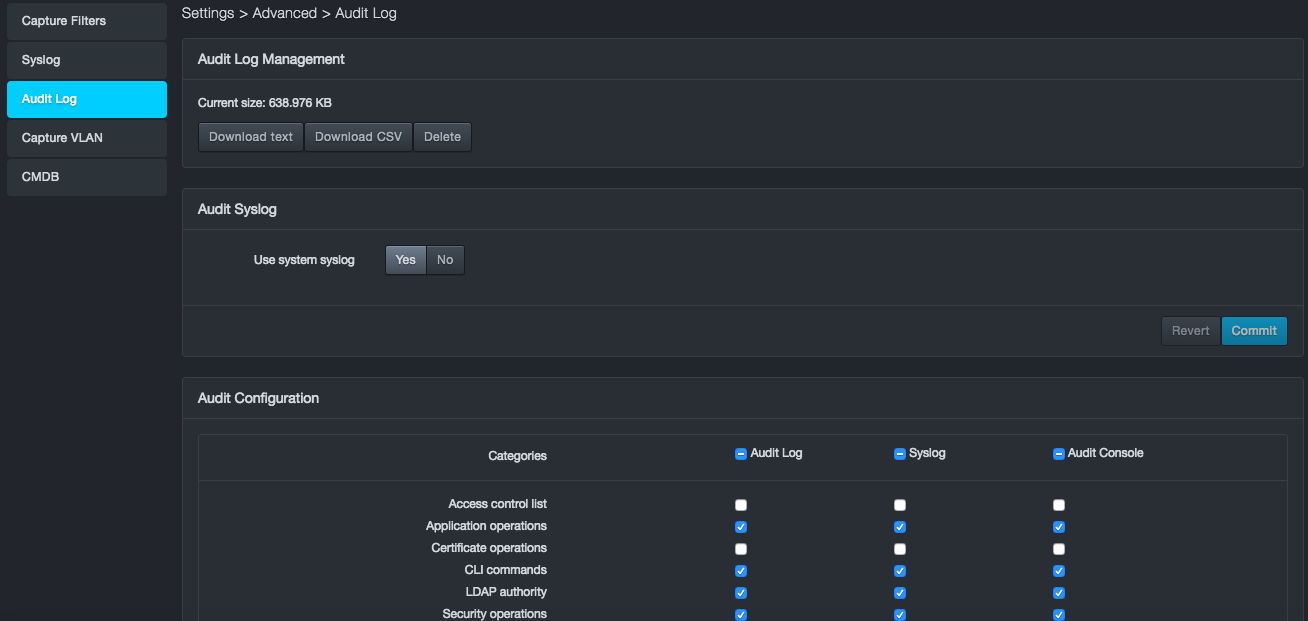The height and width of the screenshot is (621, 1308).
Task: Uncheck CLI commands under Audit Log column
Action: 741,571
